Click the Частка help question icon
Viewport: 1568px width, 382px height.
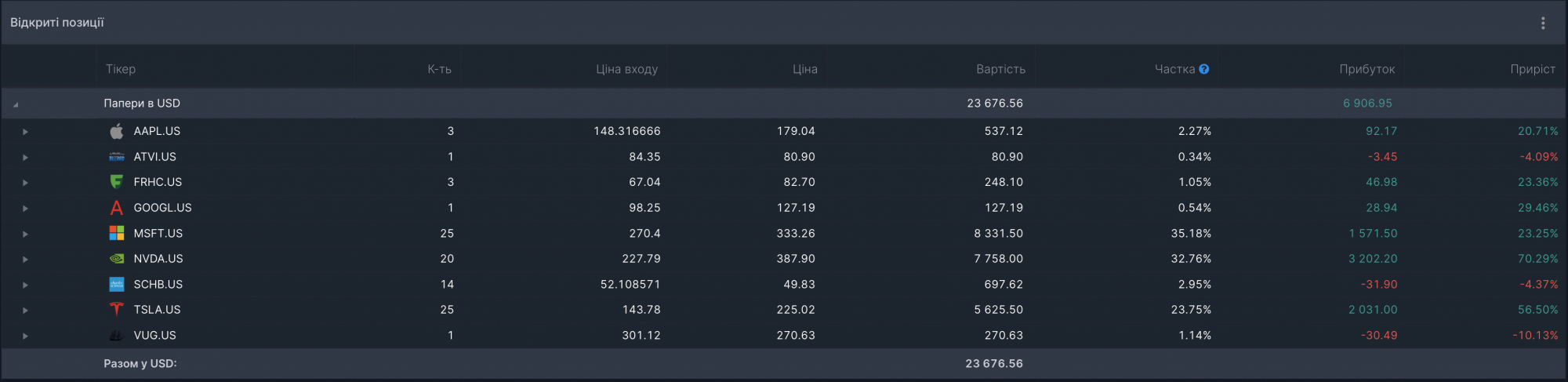click(x=1204, y=69)
